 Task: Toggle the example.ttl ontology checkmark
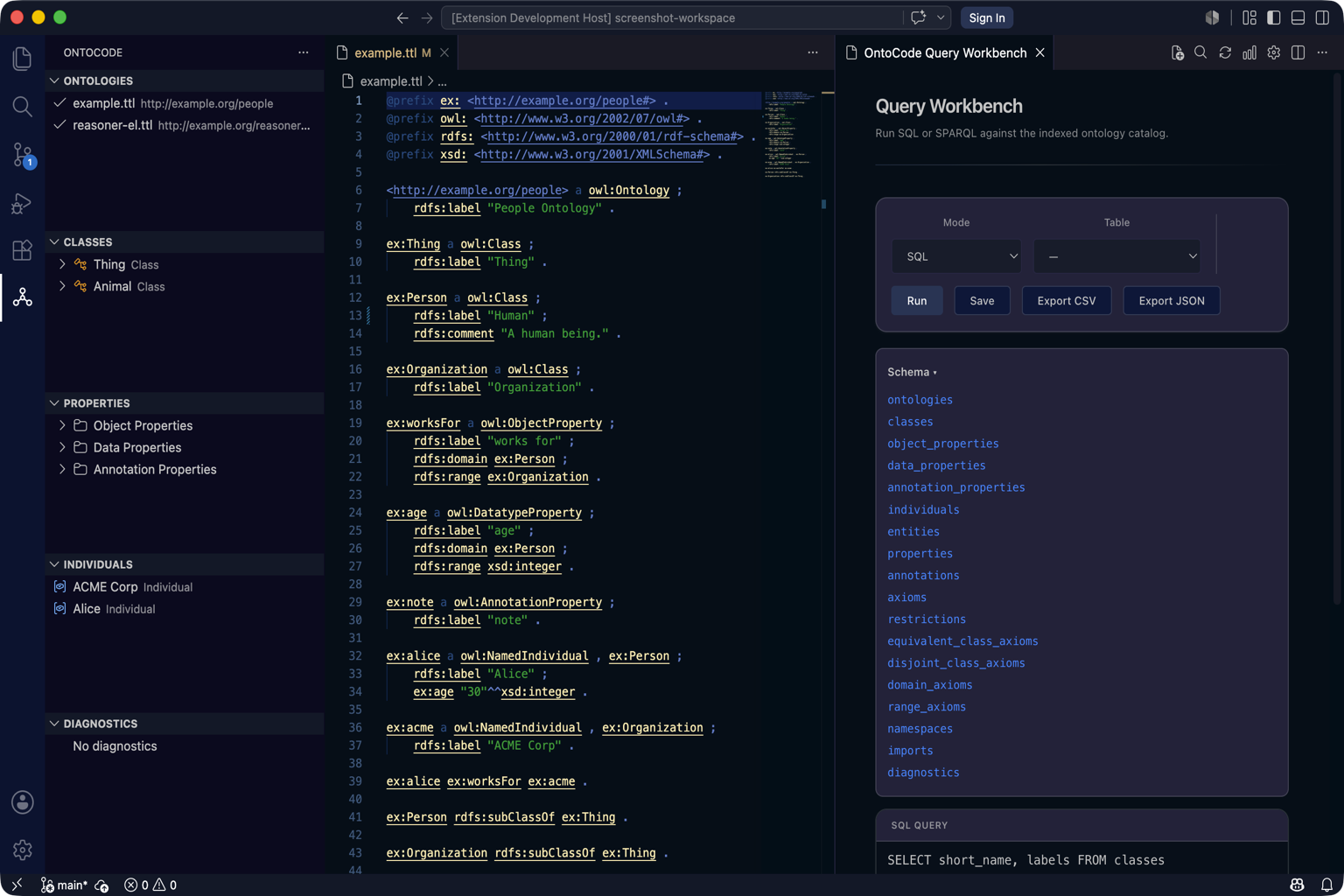59,103
